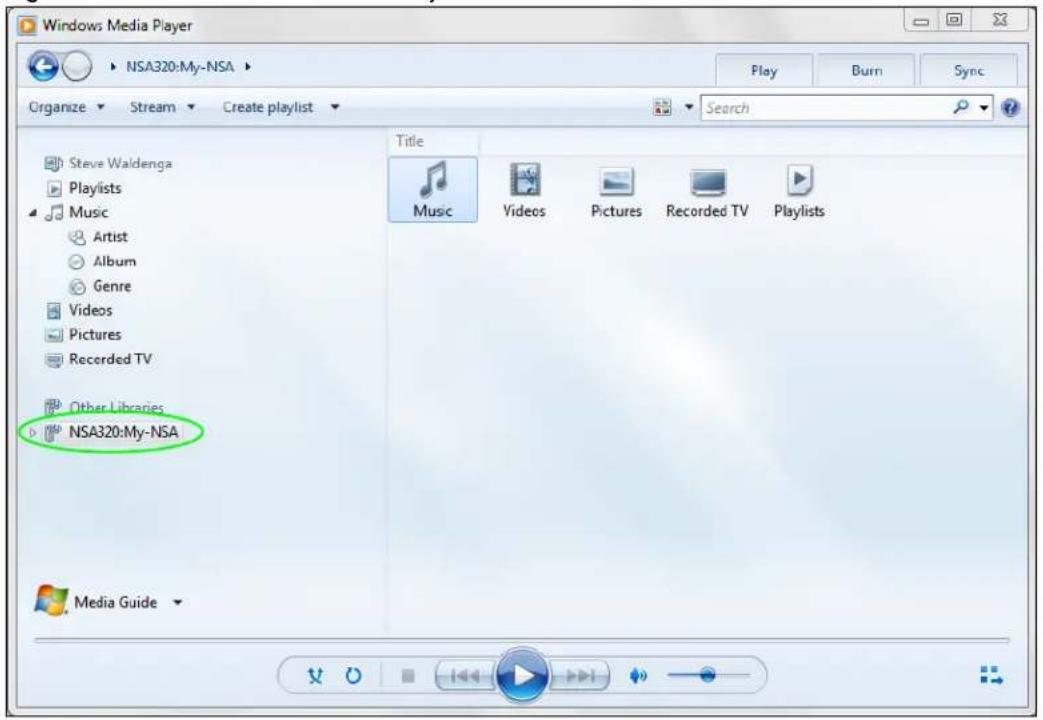
Task: Click the View options icon beside search
Action: [x=663, y=107]
